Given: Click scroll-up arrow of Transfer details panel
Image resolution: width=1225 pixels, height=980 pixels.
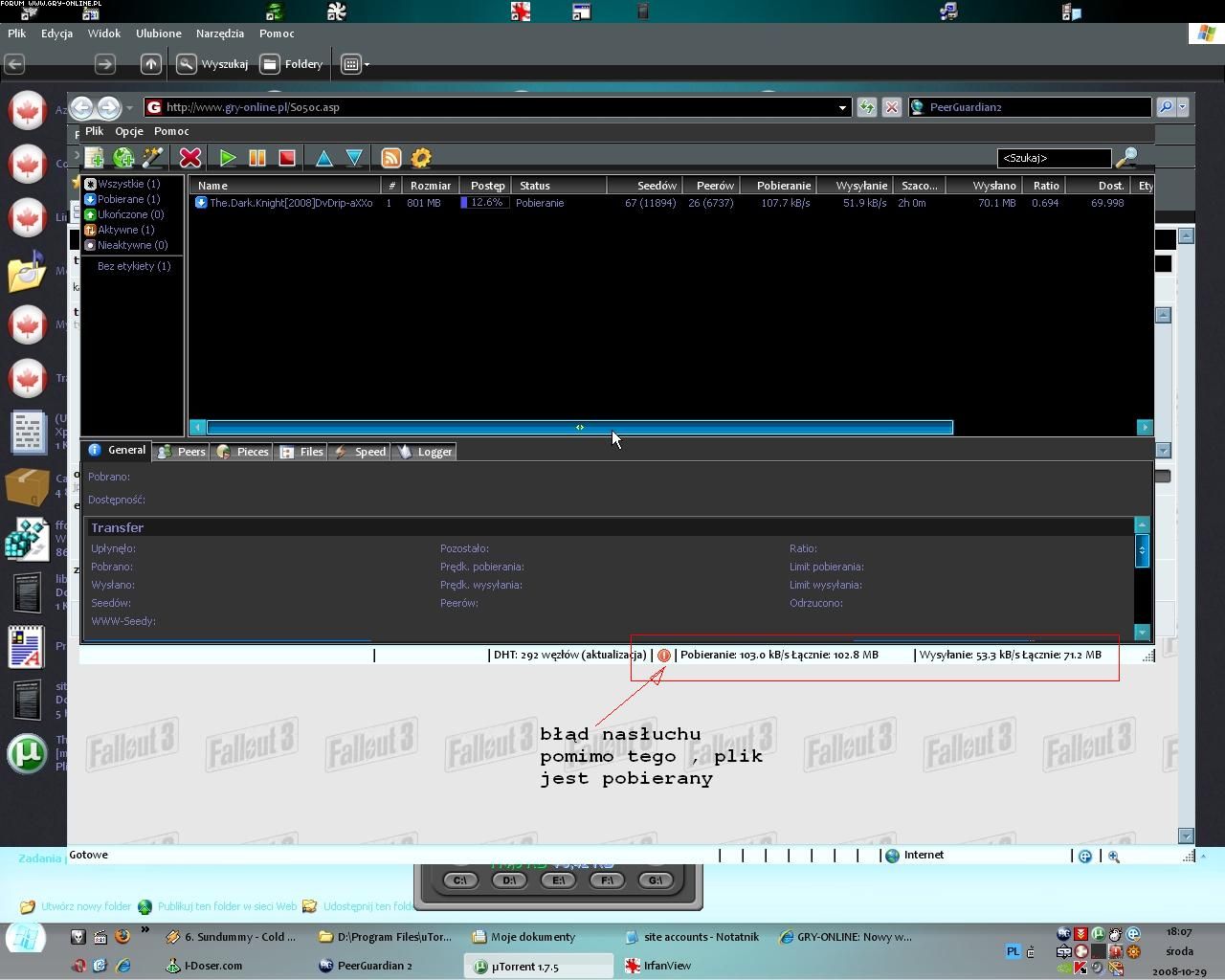Looking at the screenshot, I should click(x=1142, y=524).
